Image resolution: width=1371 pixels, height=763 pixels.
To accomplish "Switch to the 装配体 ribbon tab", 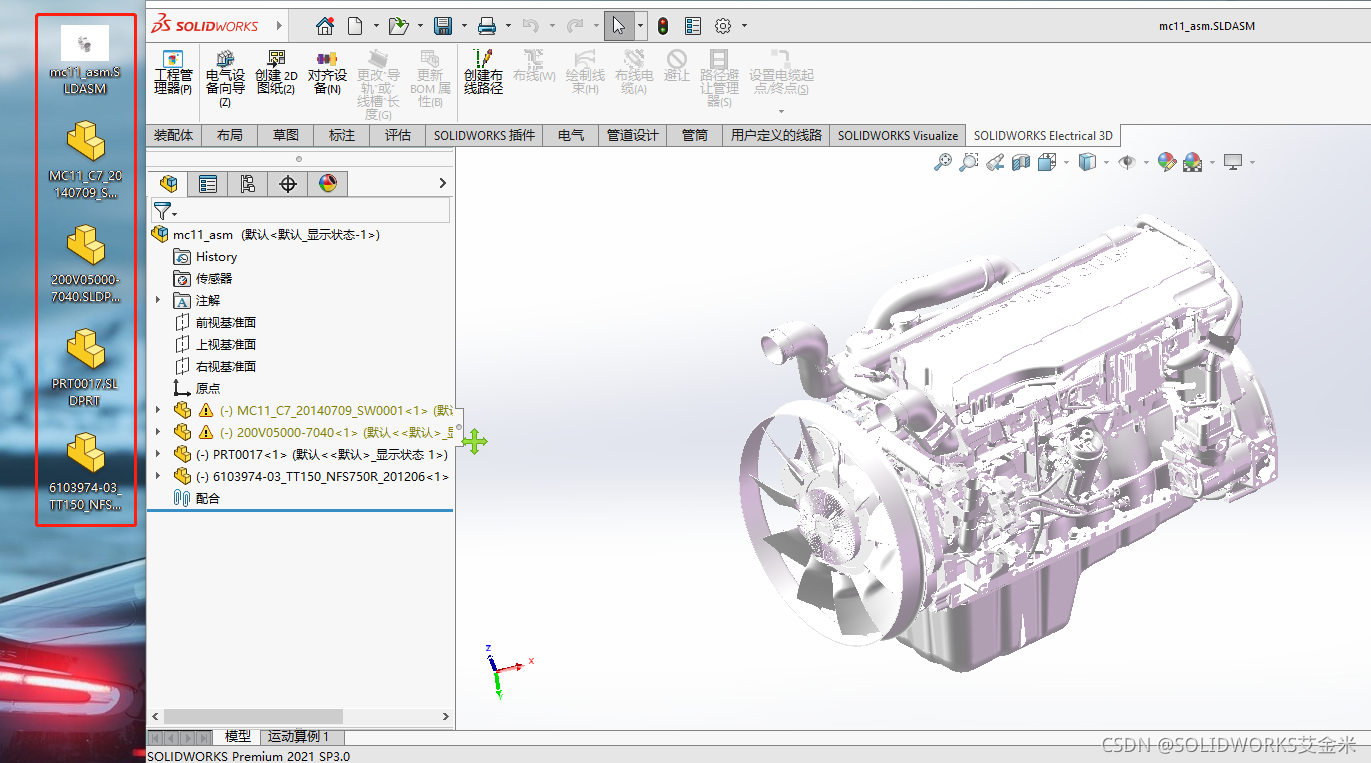I will [173, 135].
